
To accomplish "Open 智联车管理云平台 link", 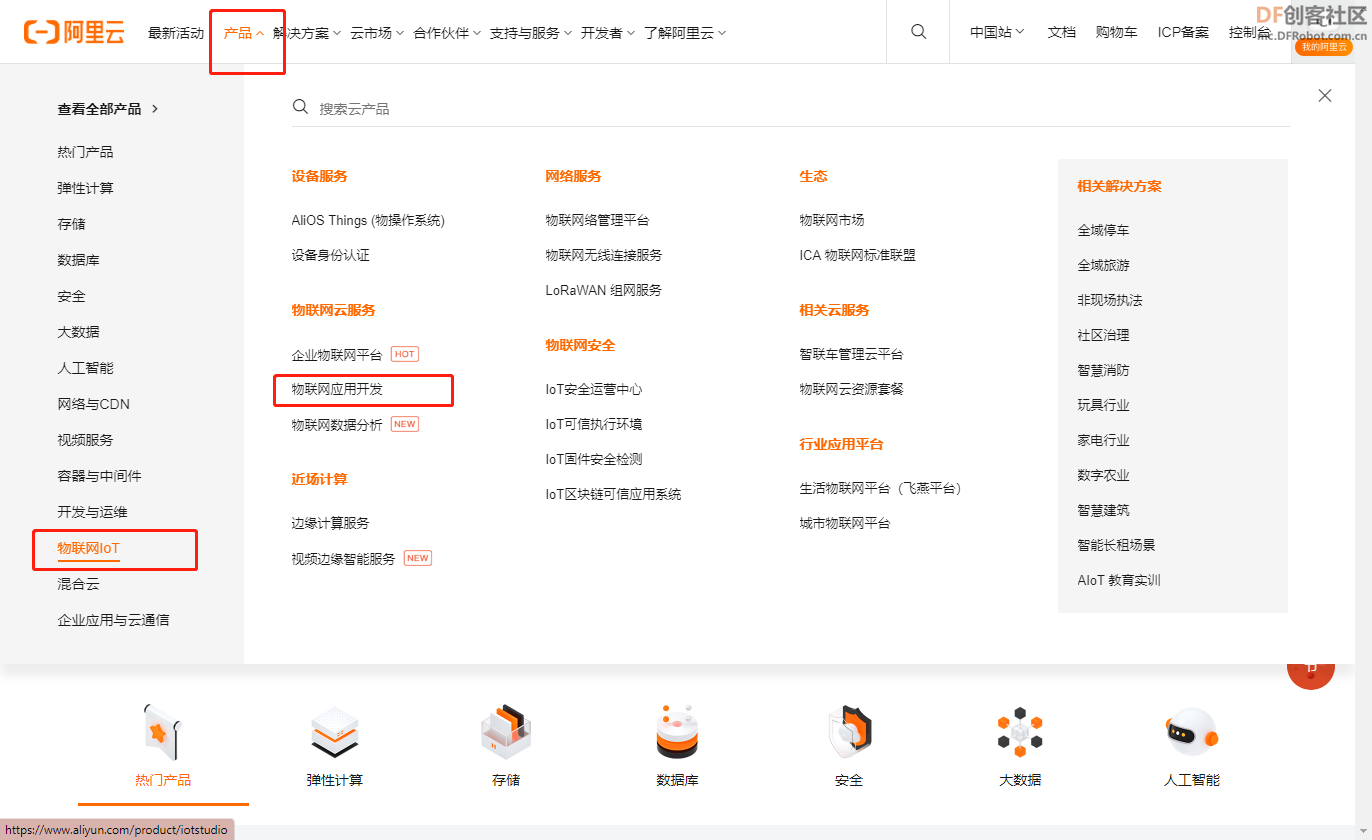I will [851, 354].
